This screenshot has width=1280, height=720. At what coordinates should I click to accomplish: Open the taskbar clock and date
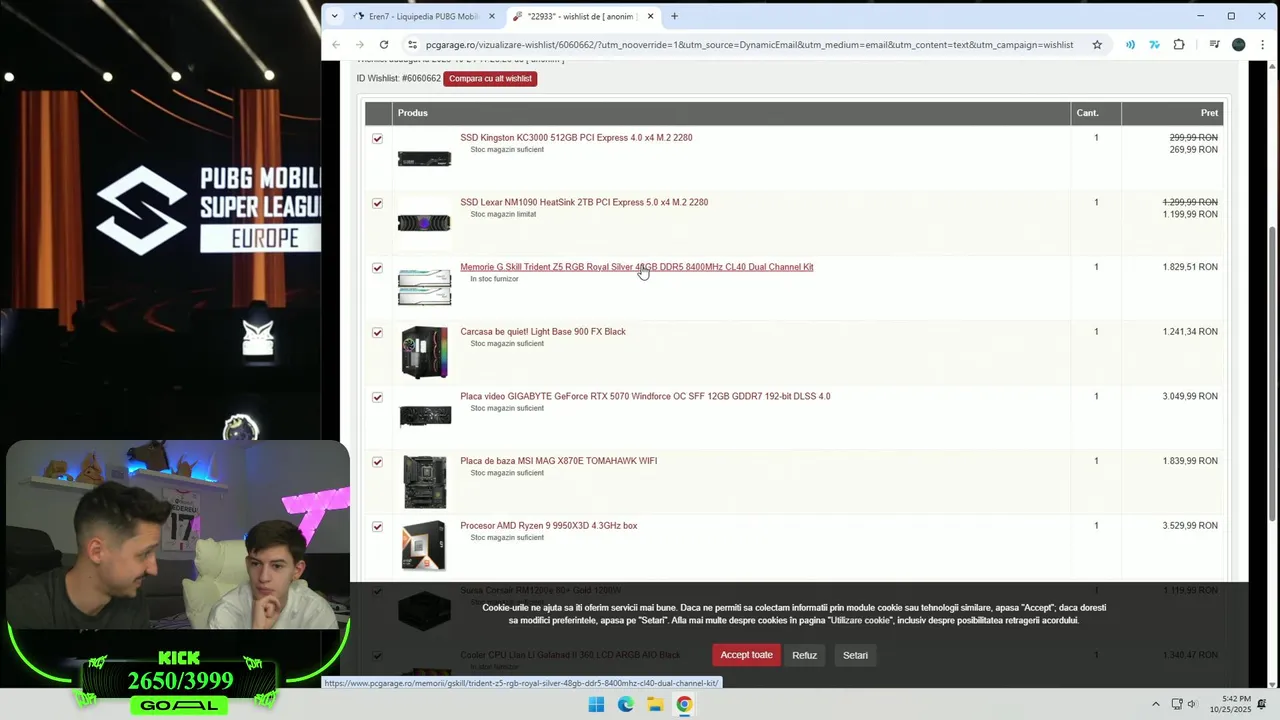(x=1229, y=704)
